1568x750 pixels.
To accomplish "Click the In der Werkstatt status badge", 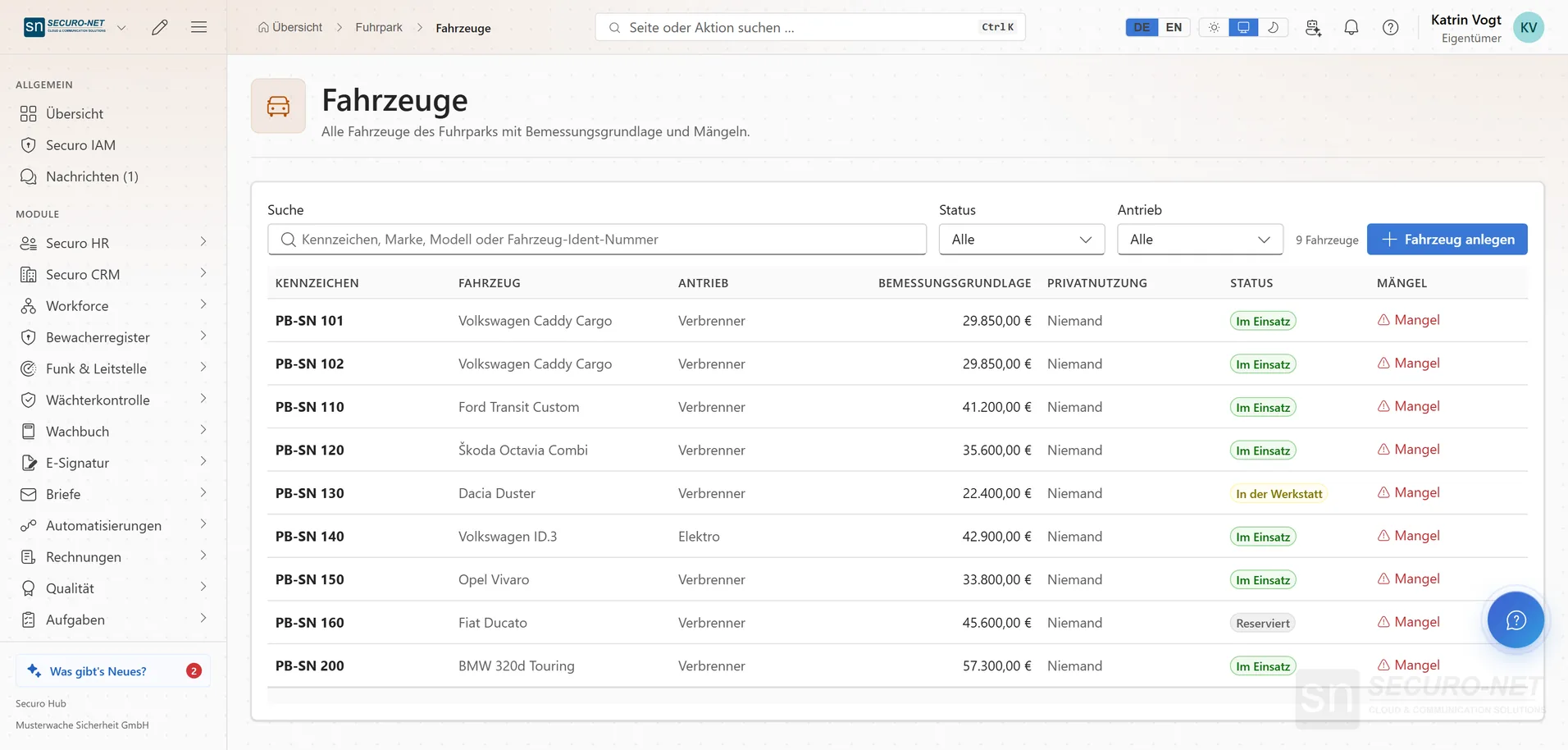I will coord(1279,493).
